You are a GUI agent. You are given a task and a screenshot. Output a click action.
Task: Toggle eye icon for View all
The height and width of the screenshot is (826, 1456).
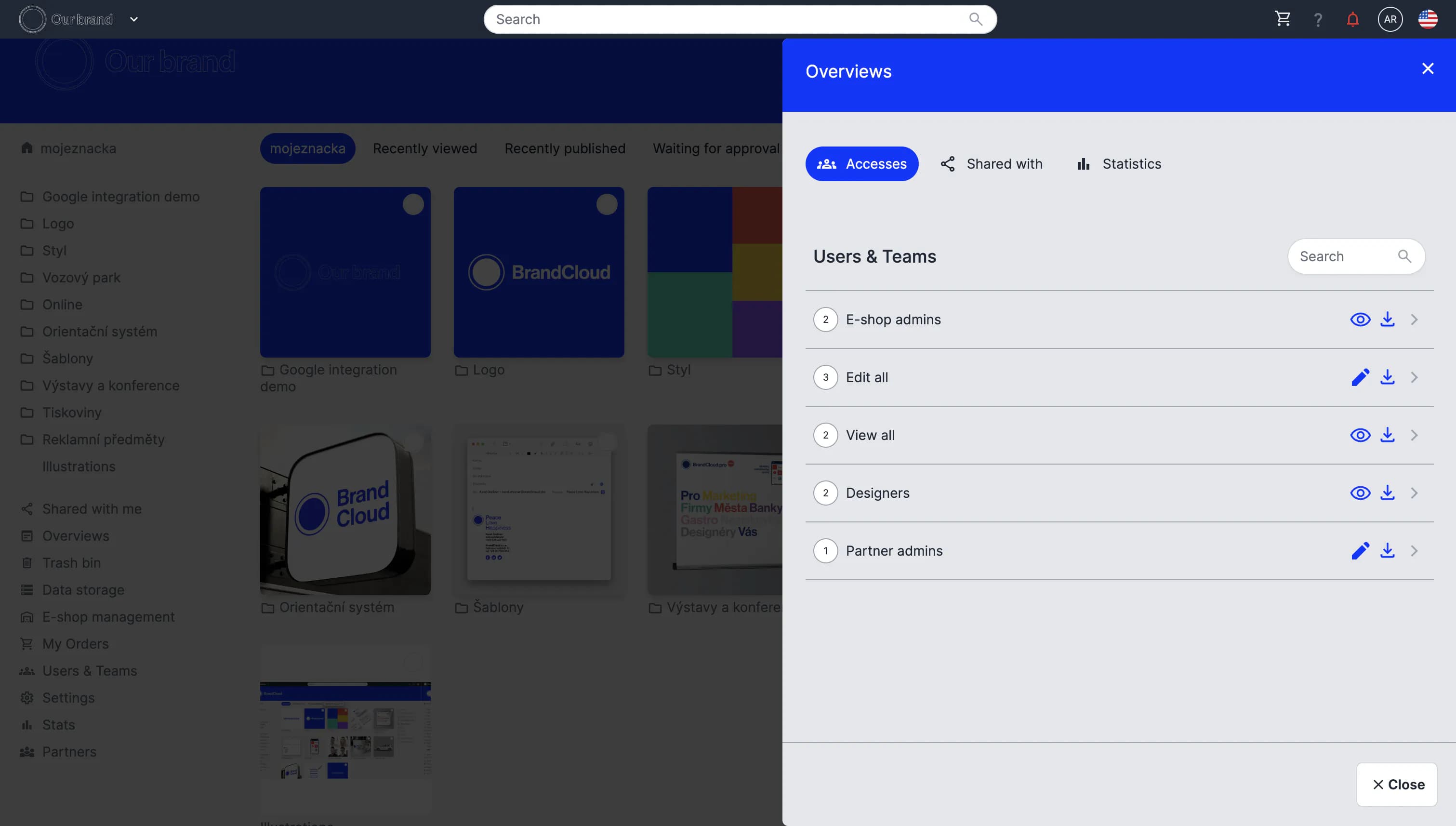coord(1360,435)
